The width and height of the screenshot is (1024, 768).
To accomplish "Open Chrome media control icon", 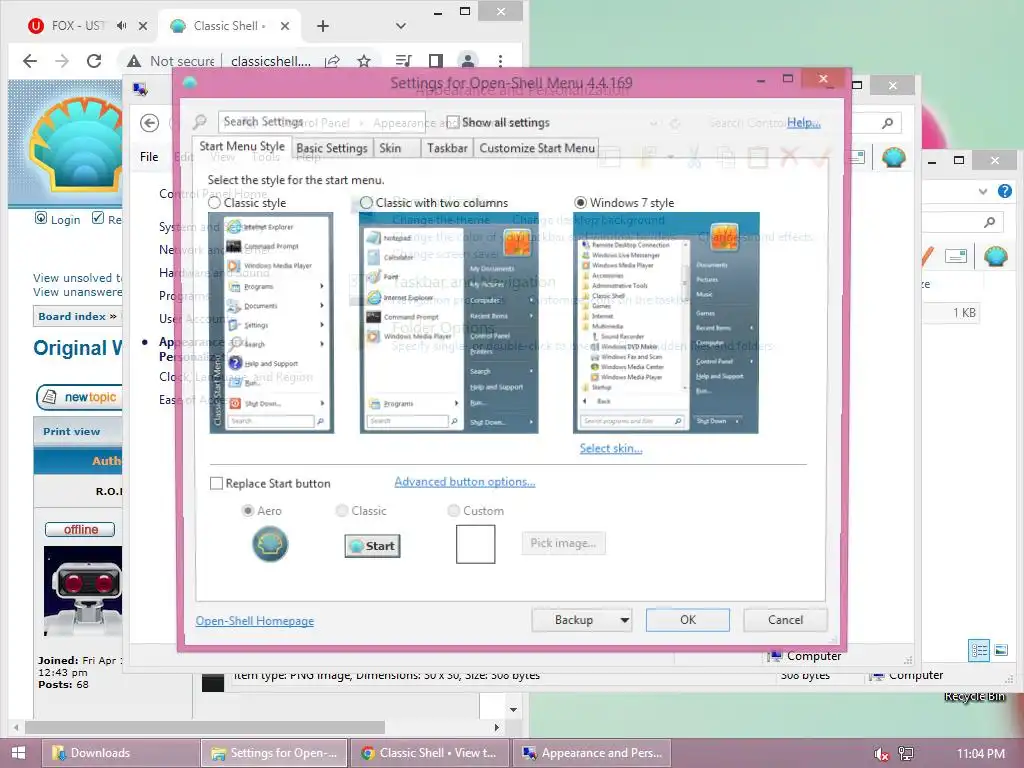I will tap(404, 61).
